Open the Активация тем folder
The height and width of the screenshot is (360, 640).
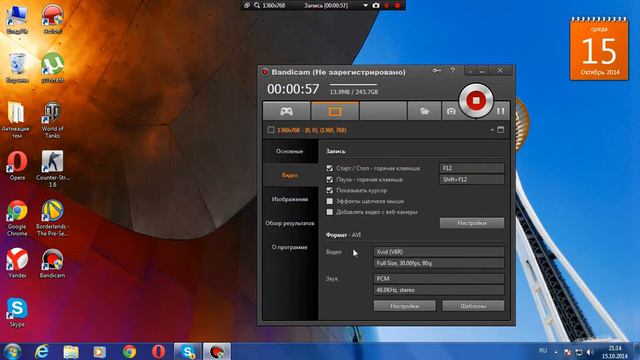[16, 120]
